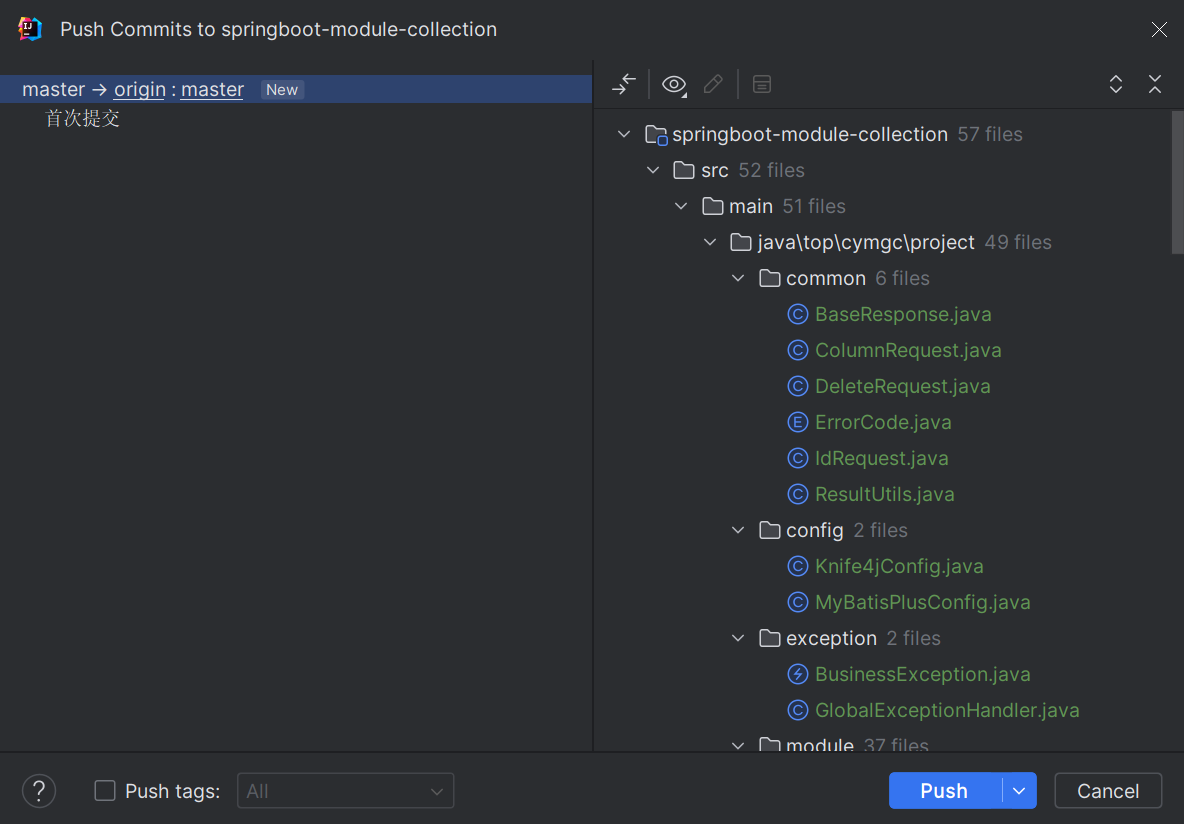The height and width of the screenshot is (824, 1184).
Task: Click the file tree vertical scrollbar
Action: tap(1177, 183)
